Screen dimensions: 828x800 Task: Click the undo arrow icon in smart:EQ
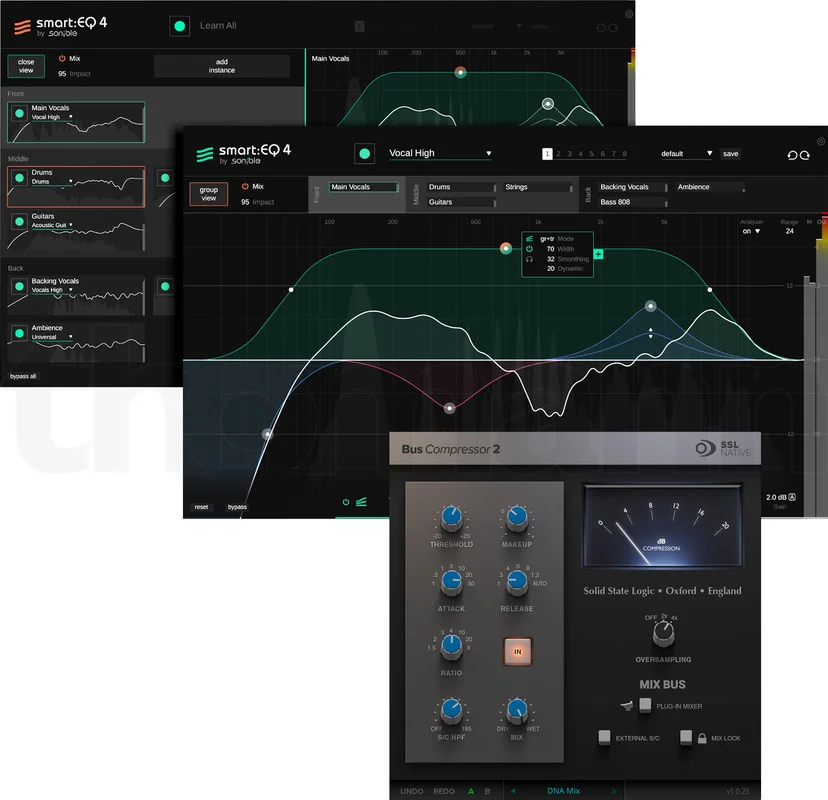pyautogui.click(x=792, y=155)
